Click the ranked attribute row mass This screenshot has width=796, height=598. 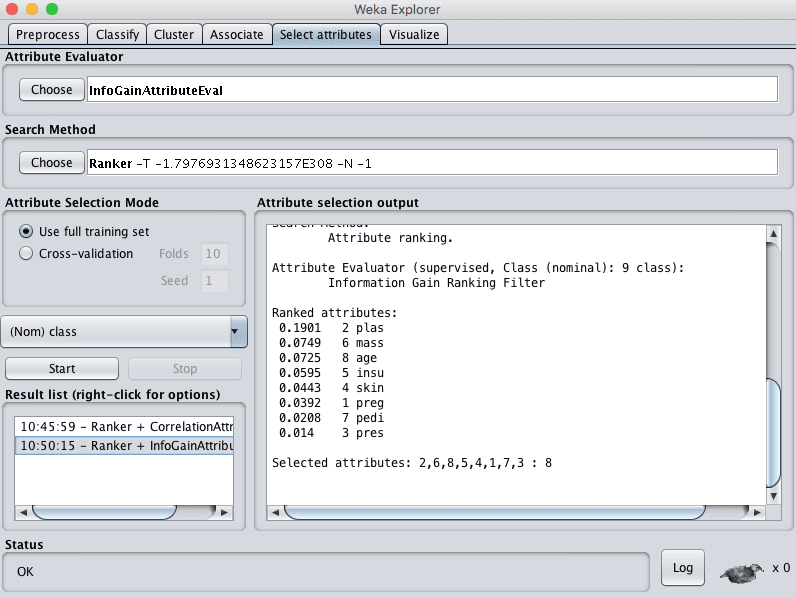pyautogui.click(x=331, y=343)
